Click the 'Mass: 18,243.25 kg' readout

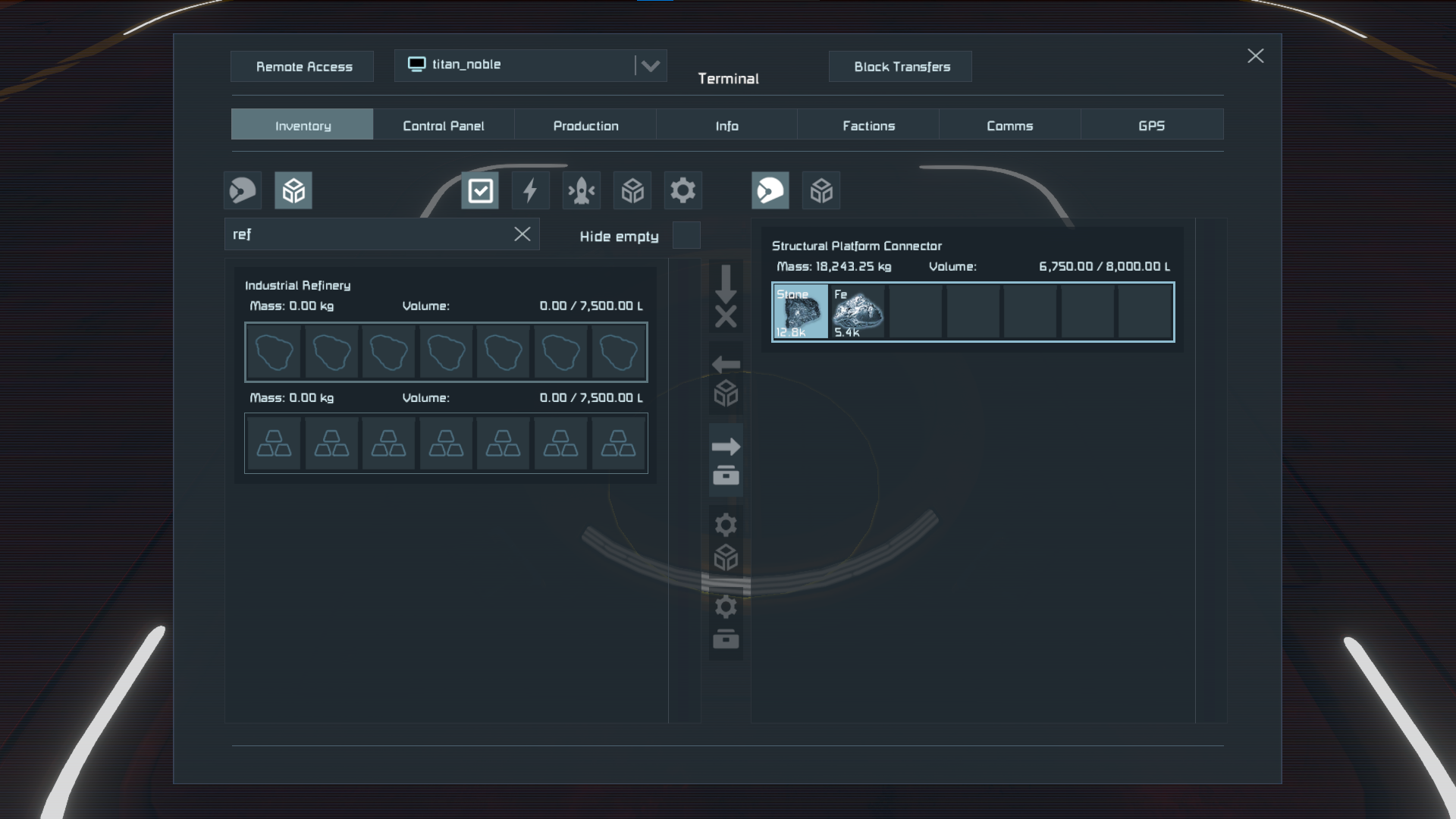coord(834,266)
